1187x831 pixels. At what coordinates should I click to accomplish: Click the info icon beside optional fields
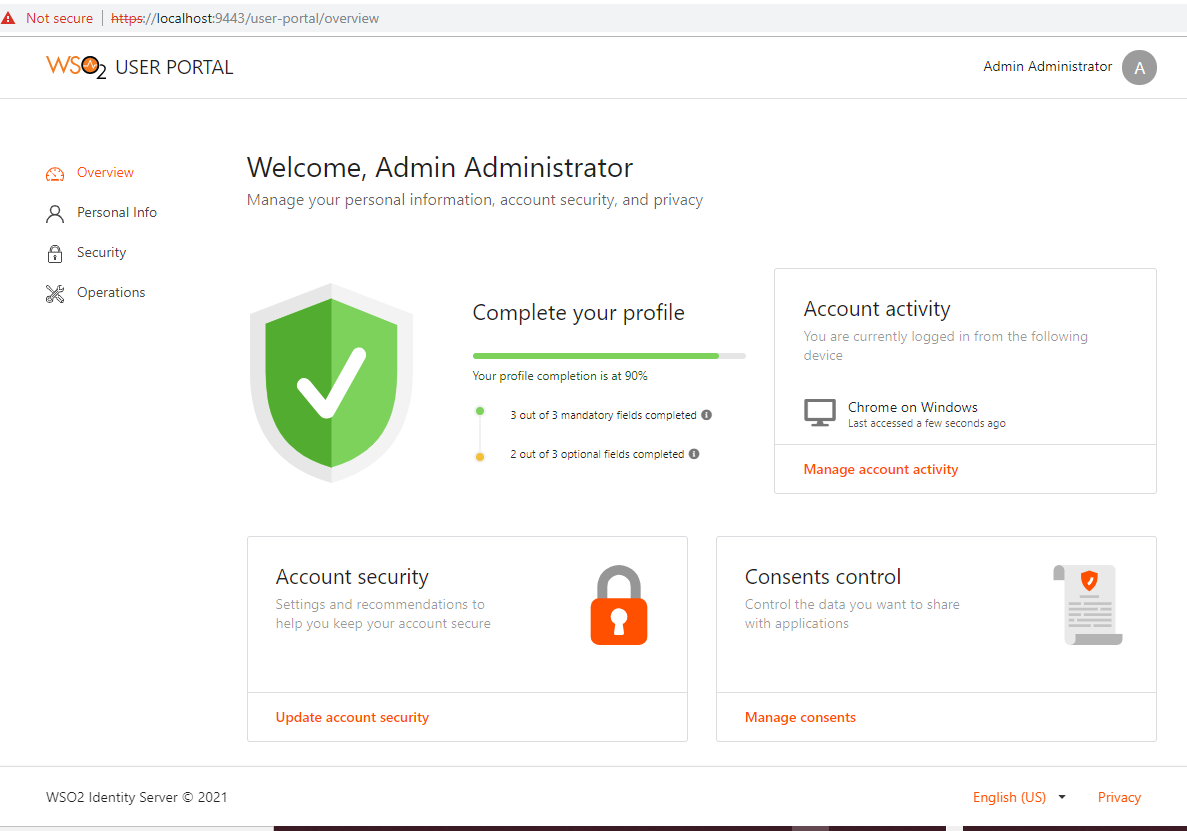(694, 454)
